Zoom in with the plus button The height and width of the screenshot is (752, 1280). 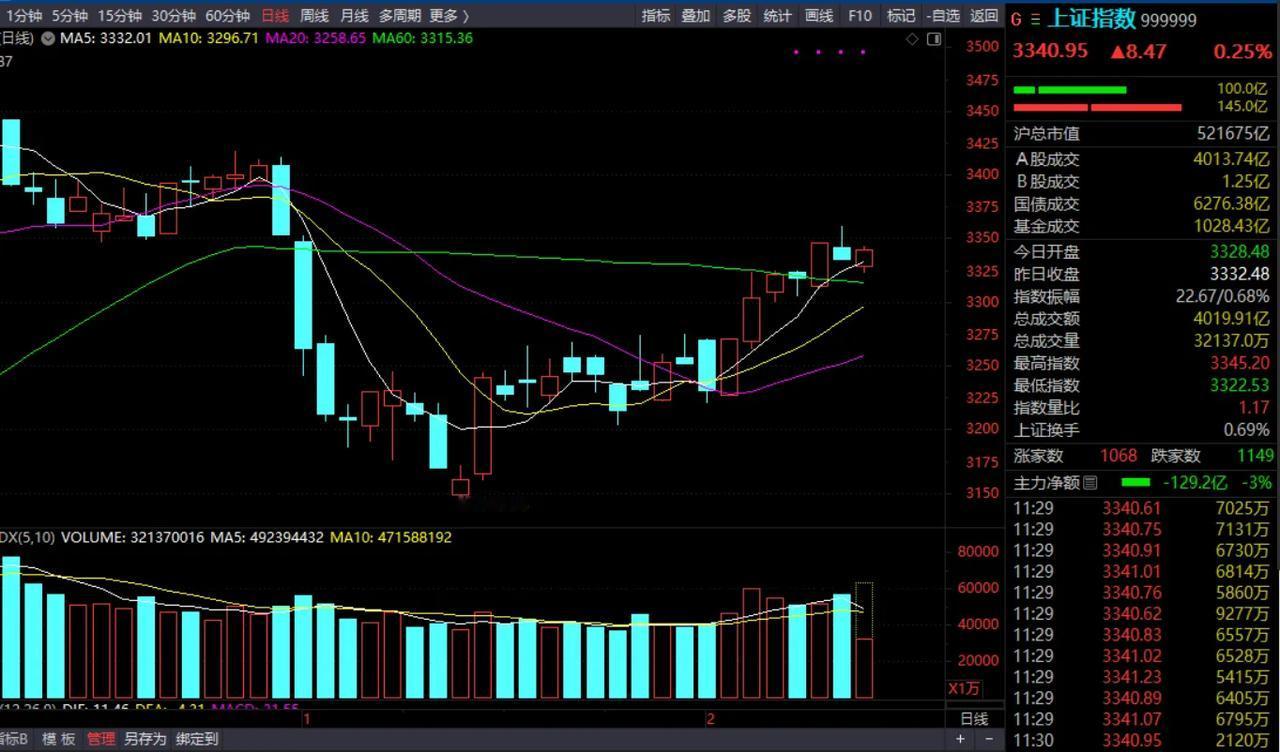point(960,739)
